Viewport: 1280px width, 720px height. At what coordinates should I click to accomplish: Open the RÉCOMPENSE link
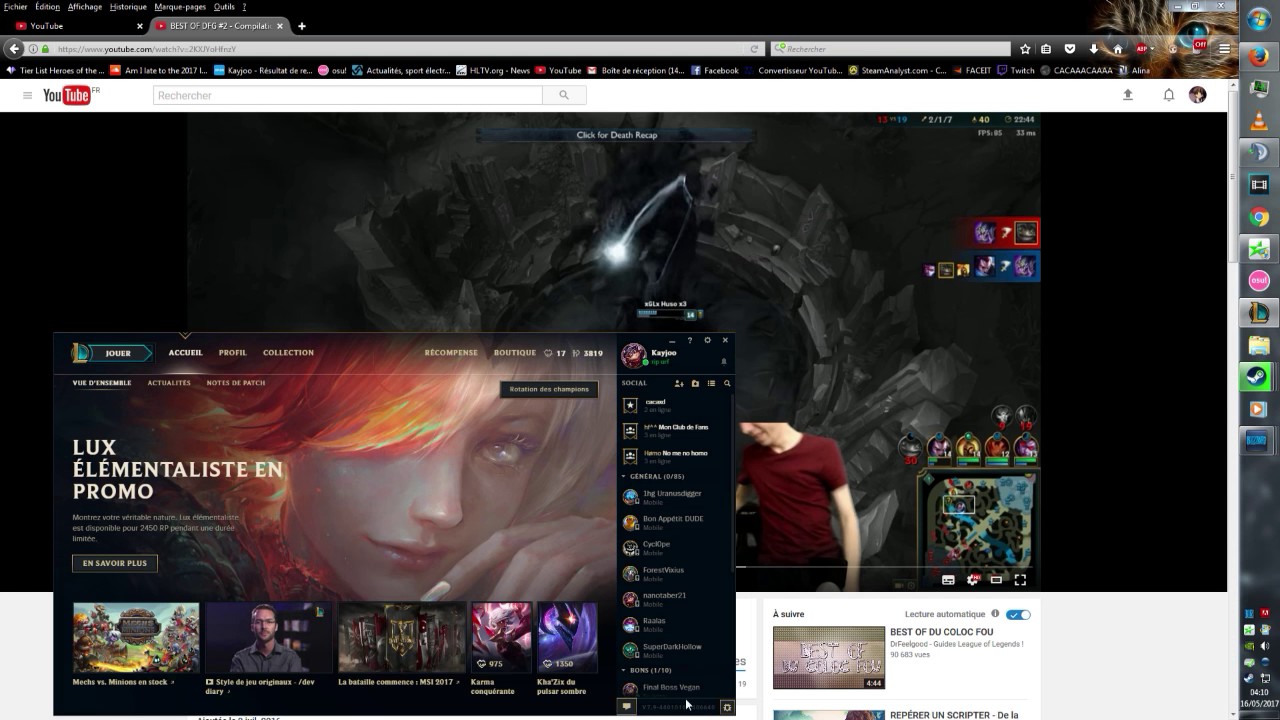pos(451,352)
